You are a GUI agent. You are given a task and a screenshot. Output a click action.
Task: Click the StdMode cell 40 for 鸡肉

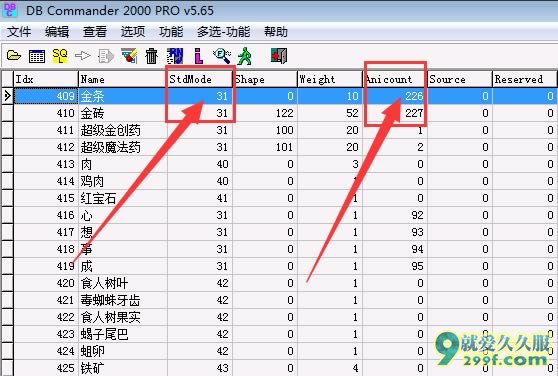(x=200, y=181)
